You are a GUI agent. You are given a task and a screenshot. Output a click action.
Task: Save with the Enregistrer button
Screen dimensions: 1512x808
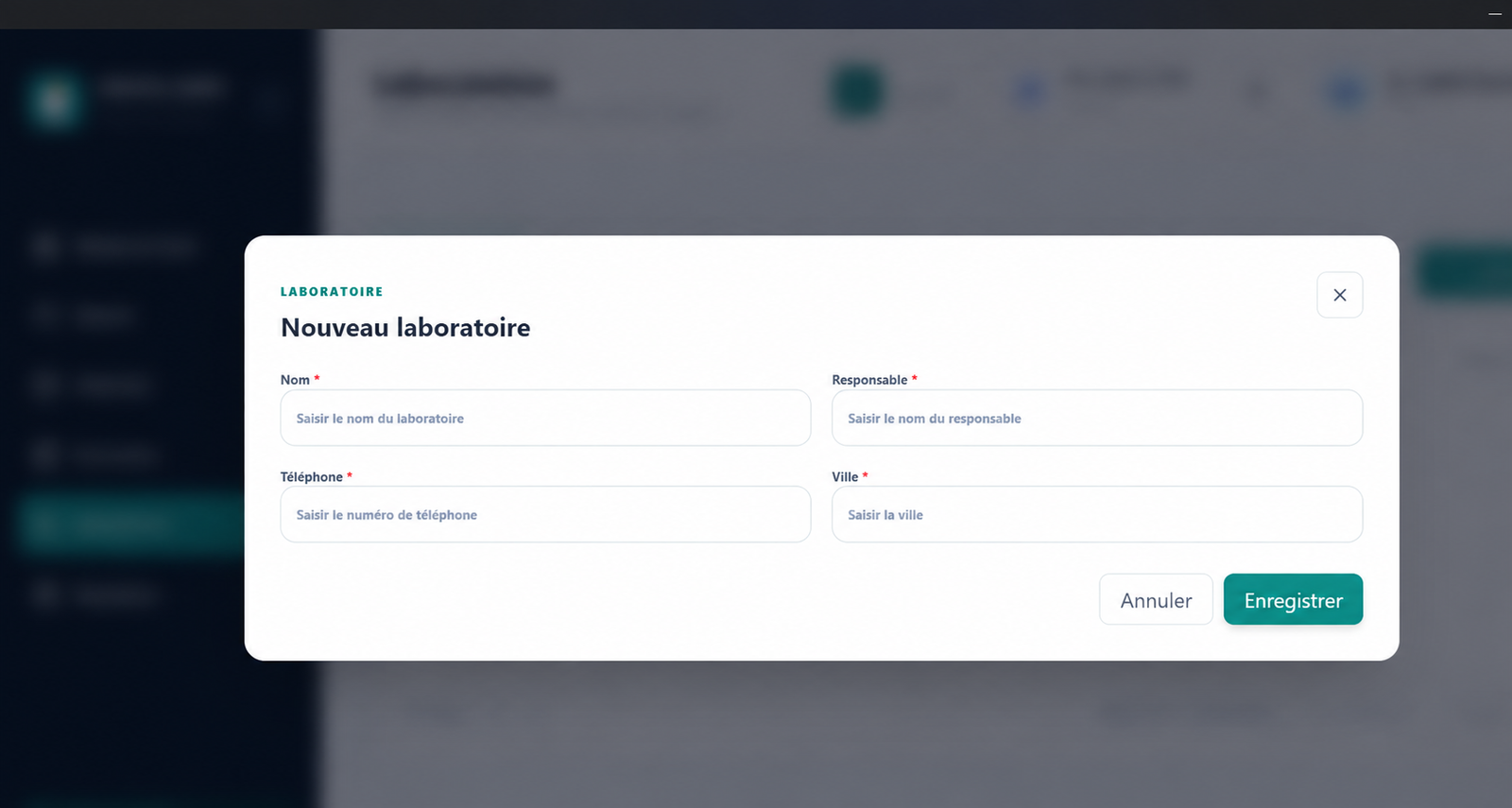(x=1293, y=599)
